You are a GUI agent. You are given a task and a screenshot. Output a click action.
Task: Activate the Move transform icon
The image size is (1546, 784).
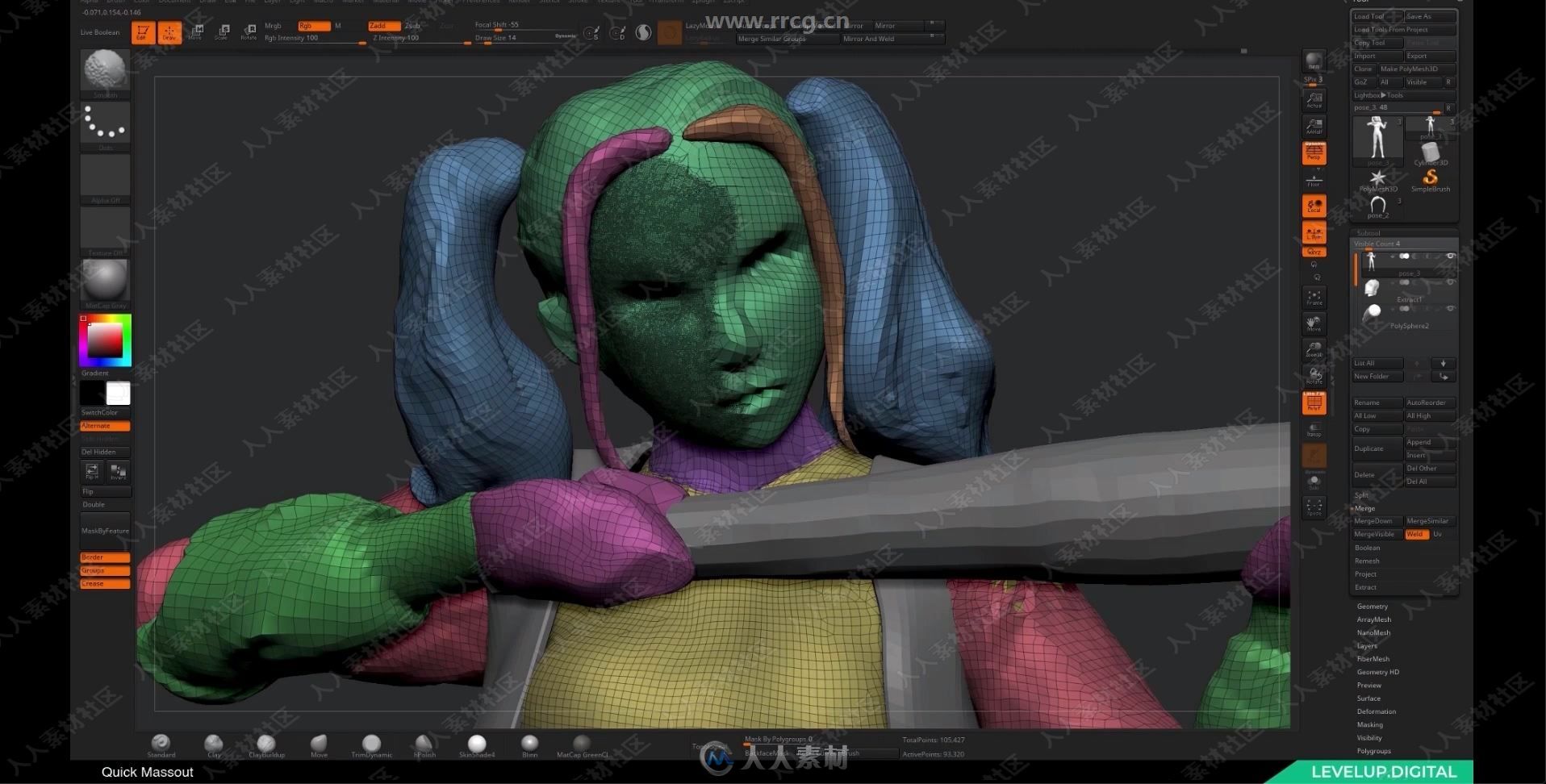pos(195,32)
